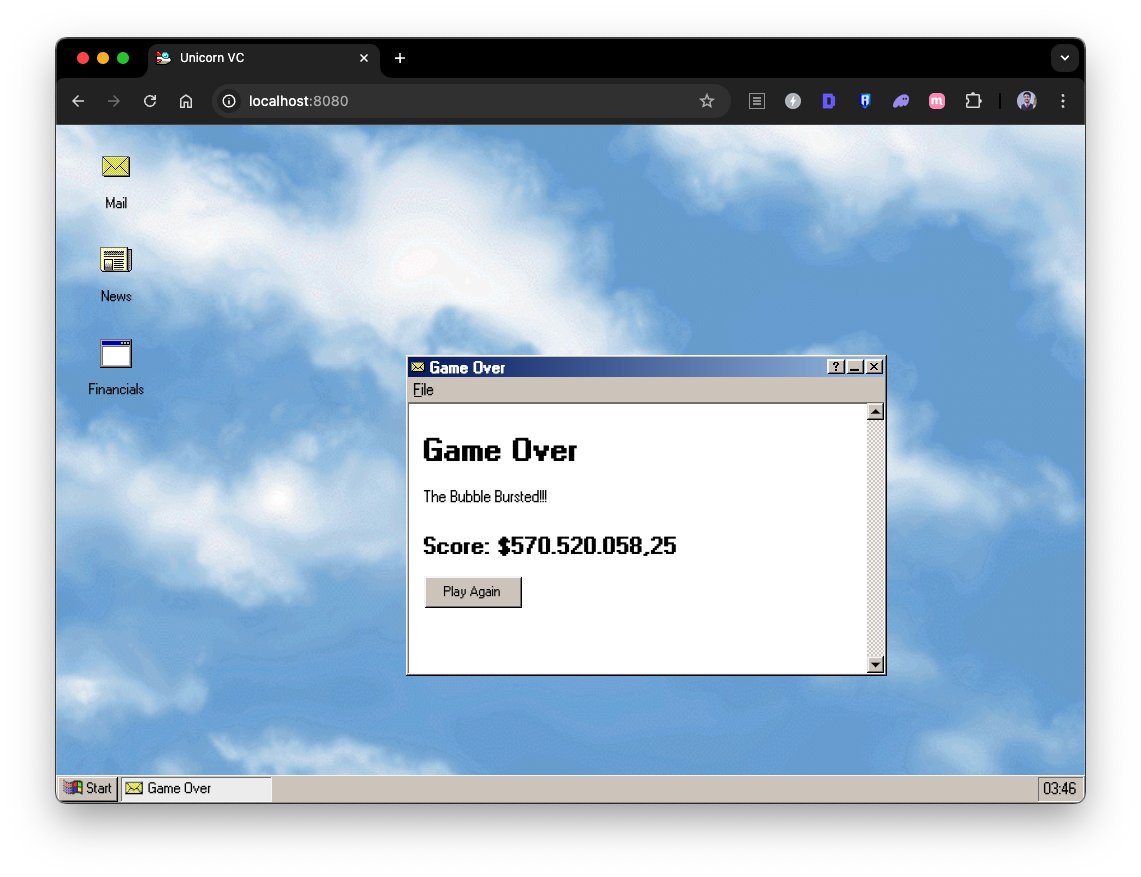The width and height of the screenshot is (1141, 877).
Task: Go forward in browser
Action: 114,101
